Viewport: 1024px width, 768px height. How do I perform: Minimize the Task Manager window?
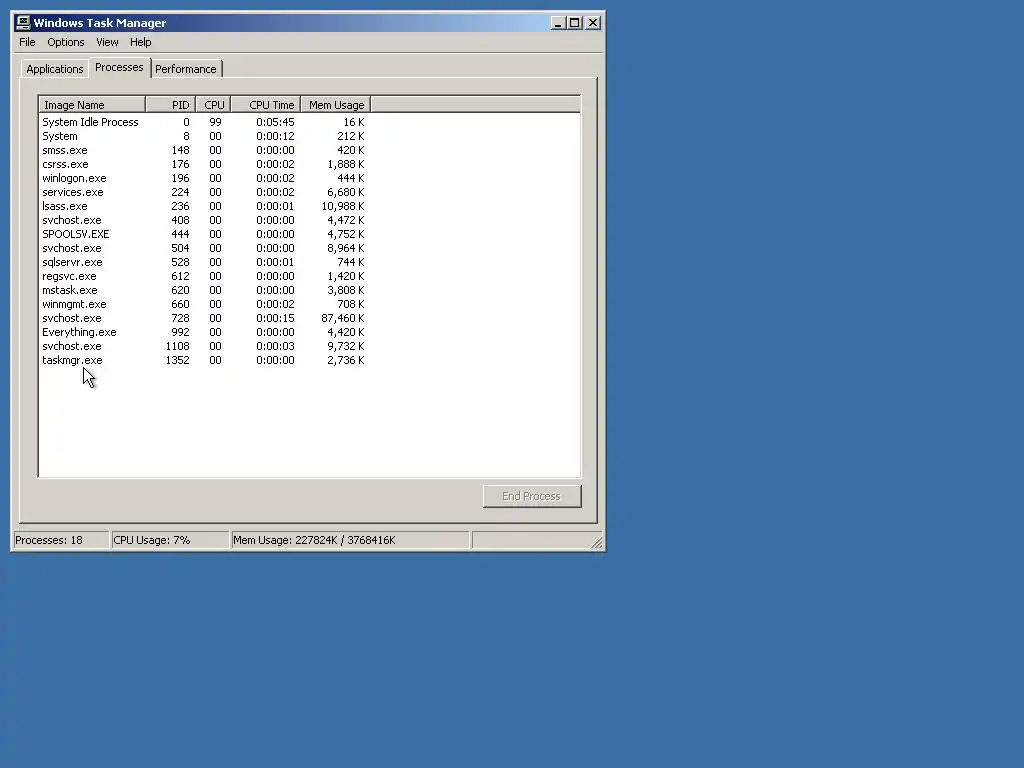click(558, 23)
